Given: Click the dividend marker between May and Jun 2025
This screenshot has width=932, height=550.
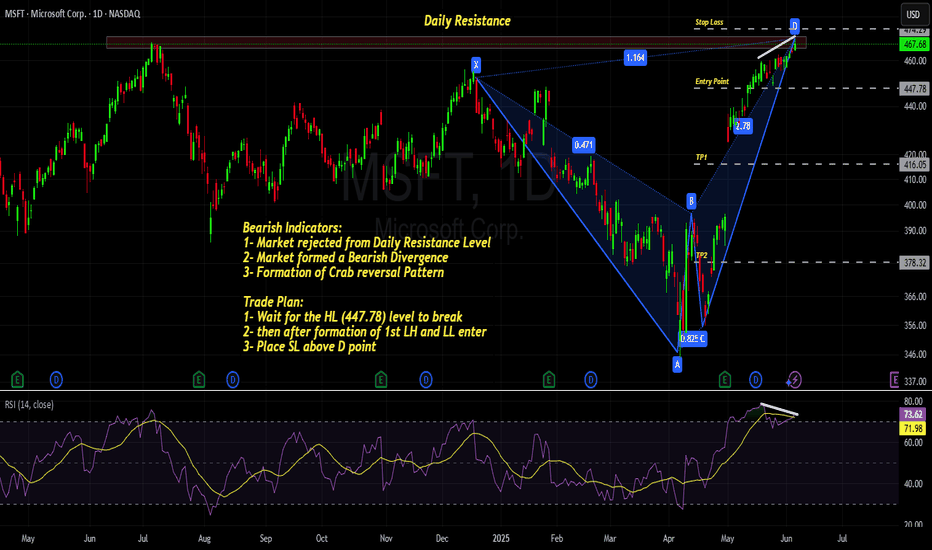Looking at the screenshot, I should (755, 379).
